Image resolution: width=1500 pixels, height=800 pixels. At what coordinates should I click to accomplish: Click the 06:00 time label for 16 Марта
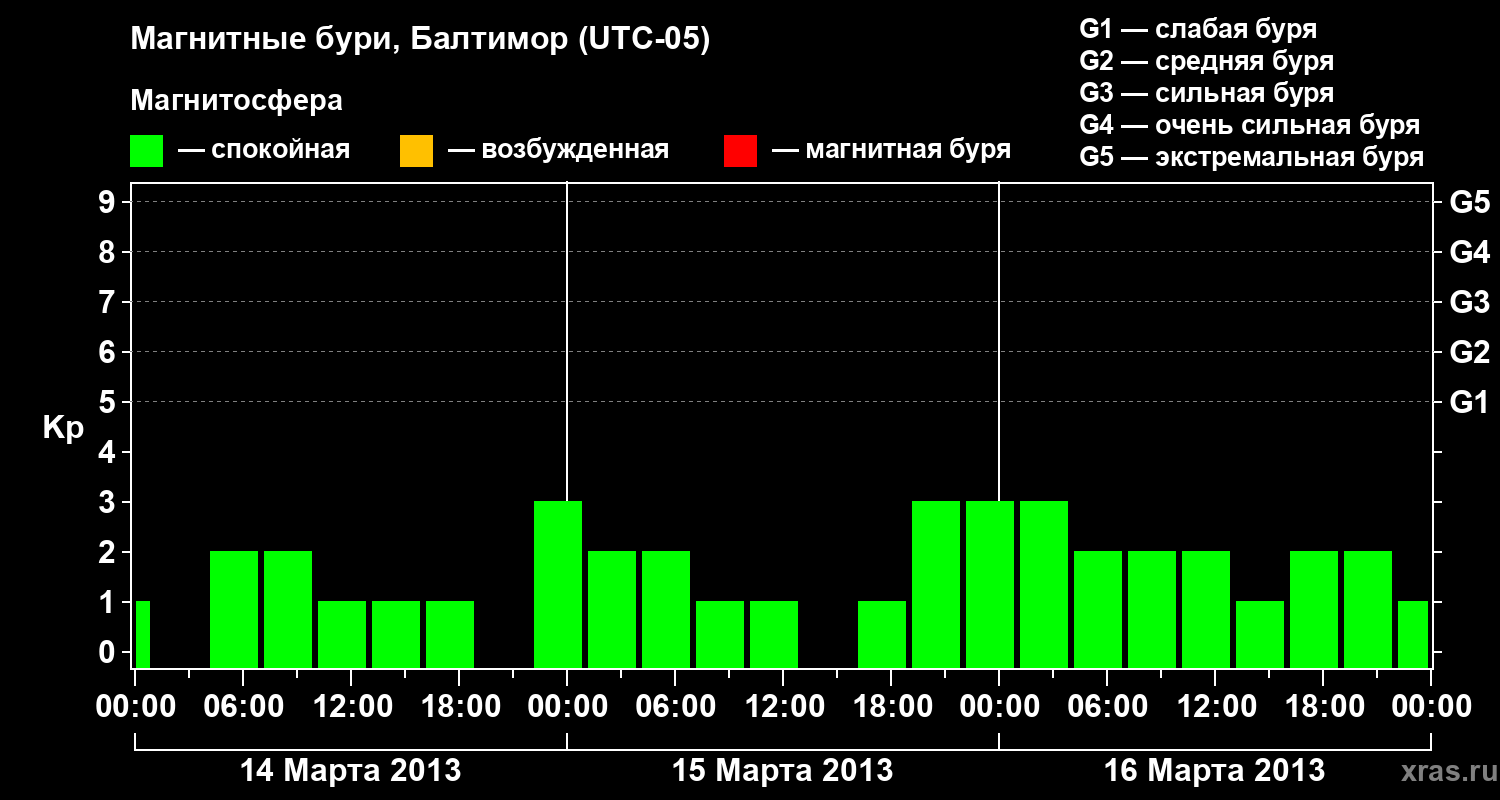click(x=1107, y=707)
